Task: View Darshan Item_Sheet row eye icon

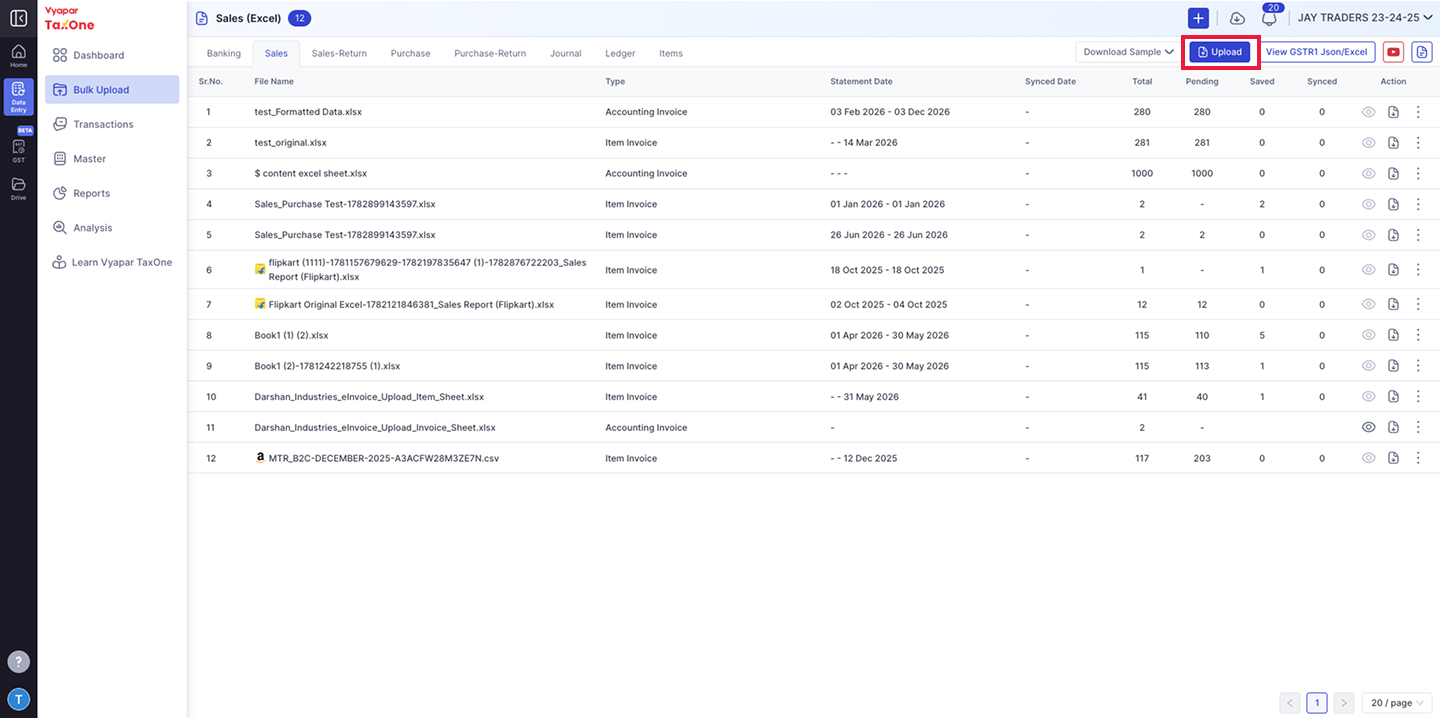Action: [1368, 397]
